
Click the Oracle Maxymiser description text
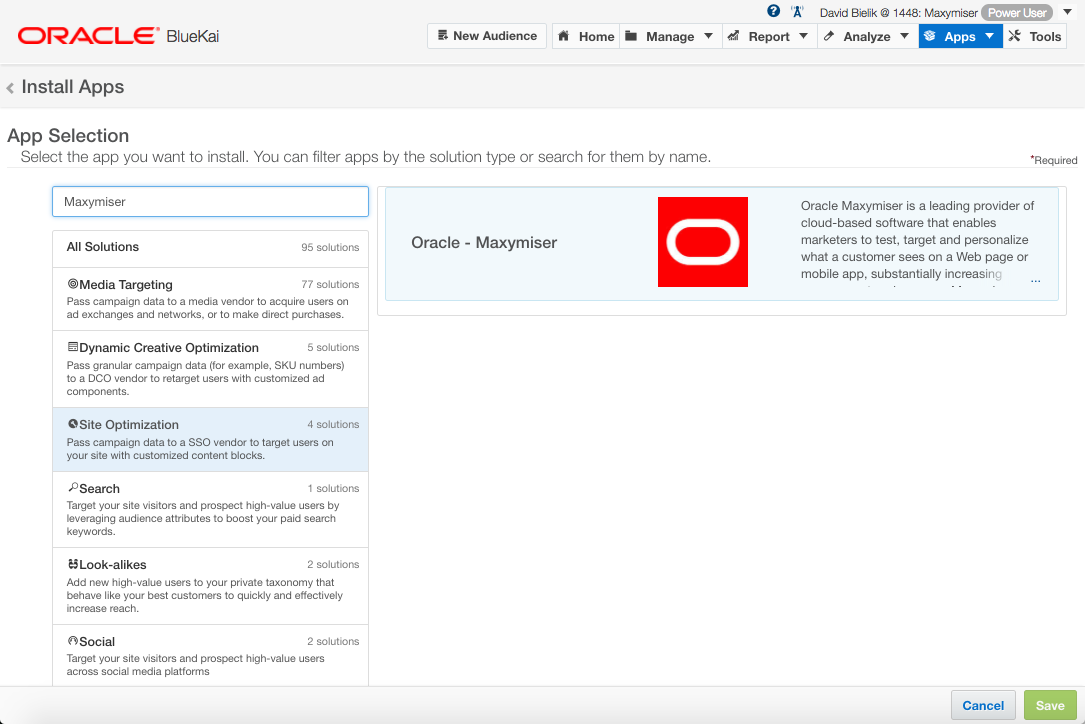pyautogui.click(x=917, y=239)
